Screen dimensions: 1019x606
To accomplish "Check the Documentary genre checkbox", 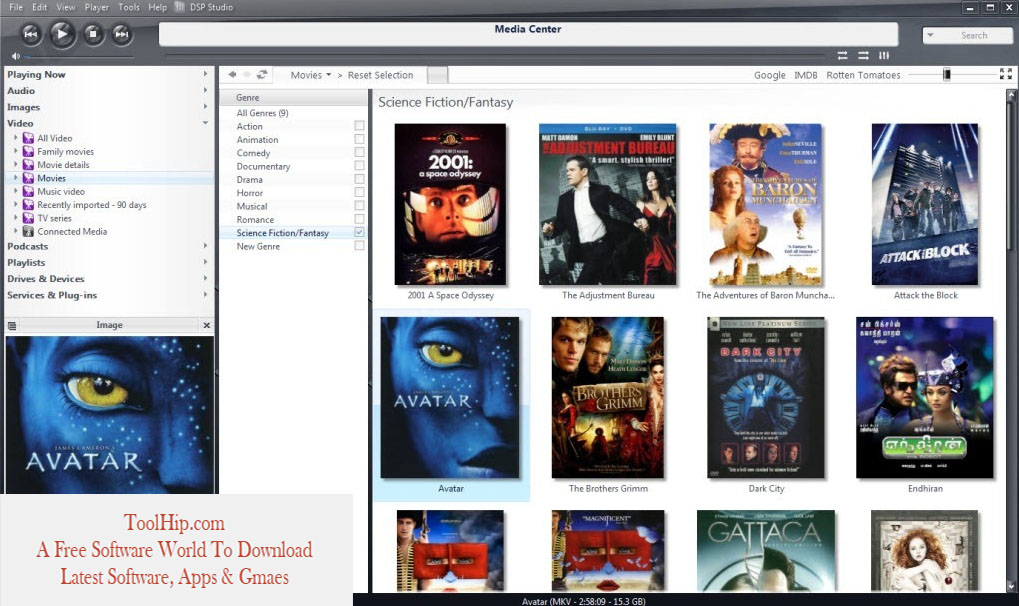I will [359, 166].
